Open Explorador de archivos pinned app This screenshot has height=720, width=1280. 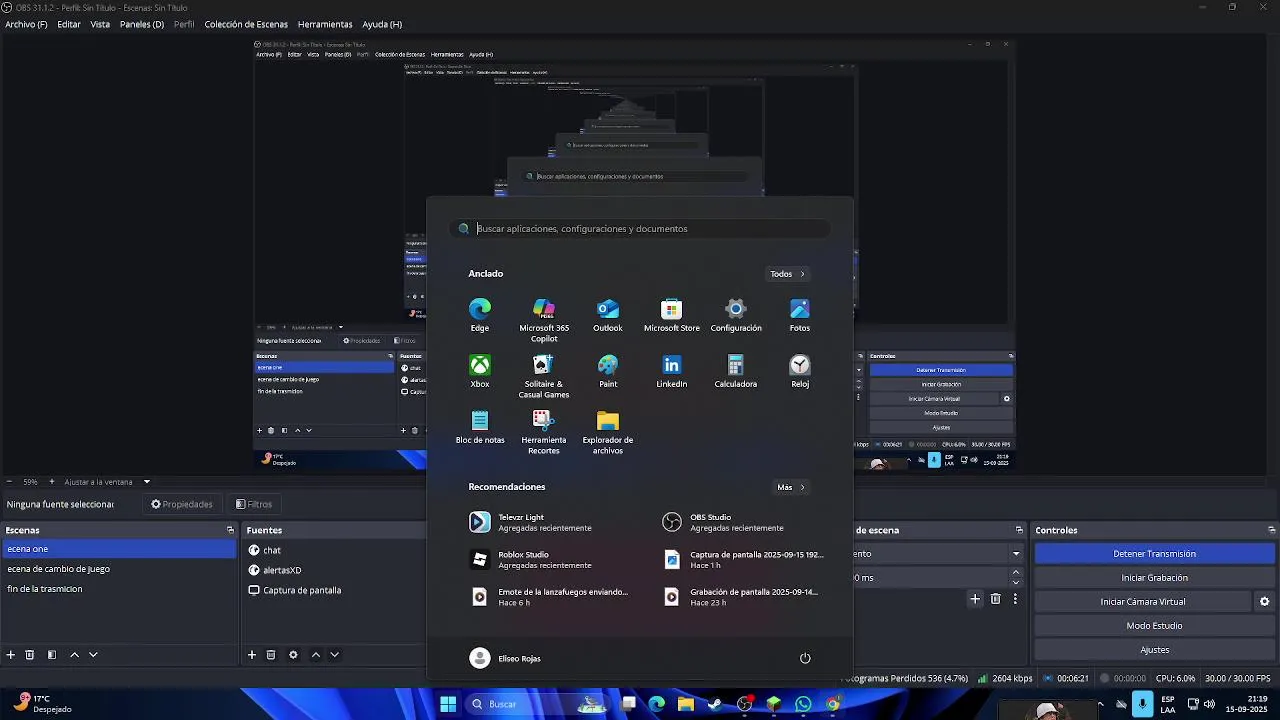(x=608, y=432)
